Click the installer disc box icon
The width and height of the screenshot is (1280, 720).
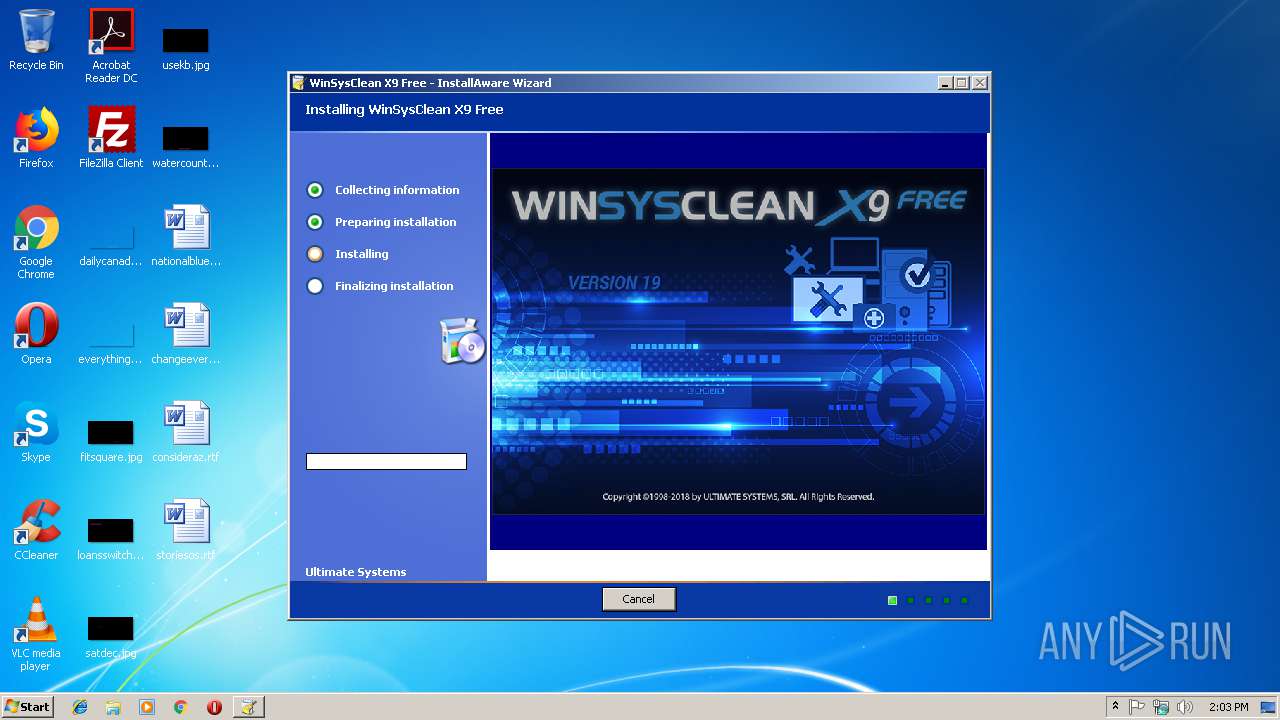pos(463,340)
